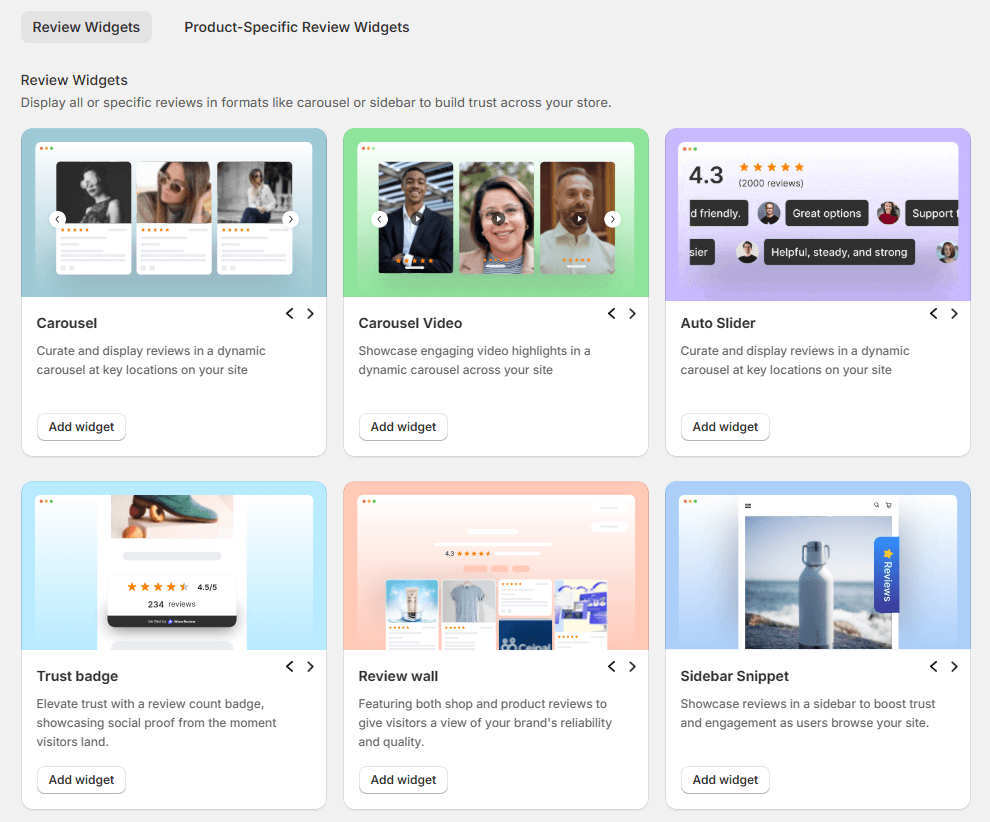Click the hamburger menu icon in the Sidebar Snippet preview
This screenshot has height=822, width=990.
pyautogui.click(x=748, y=505)
